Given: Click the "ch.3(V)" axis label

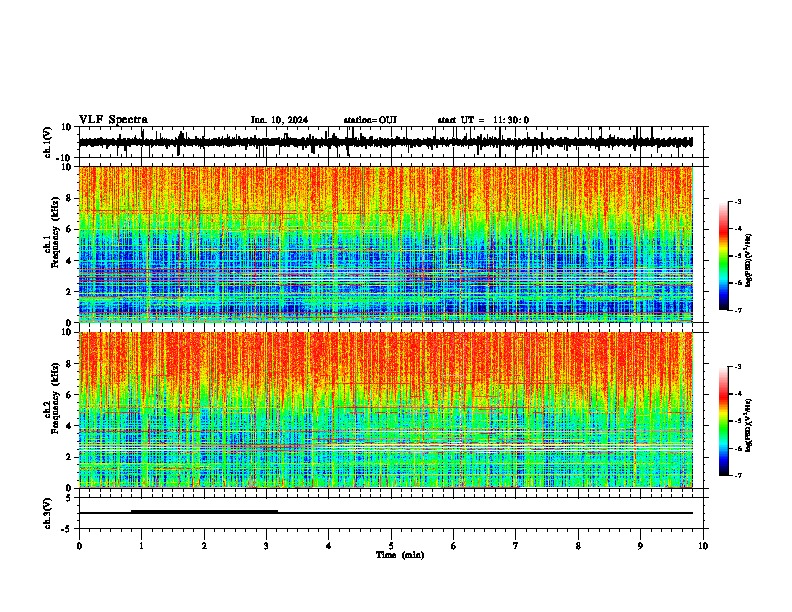Looking at the screenshot, I should 47,513.
